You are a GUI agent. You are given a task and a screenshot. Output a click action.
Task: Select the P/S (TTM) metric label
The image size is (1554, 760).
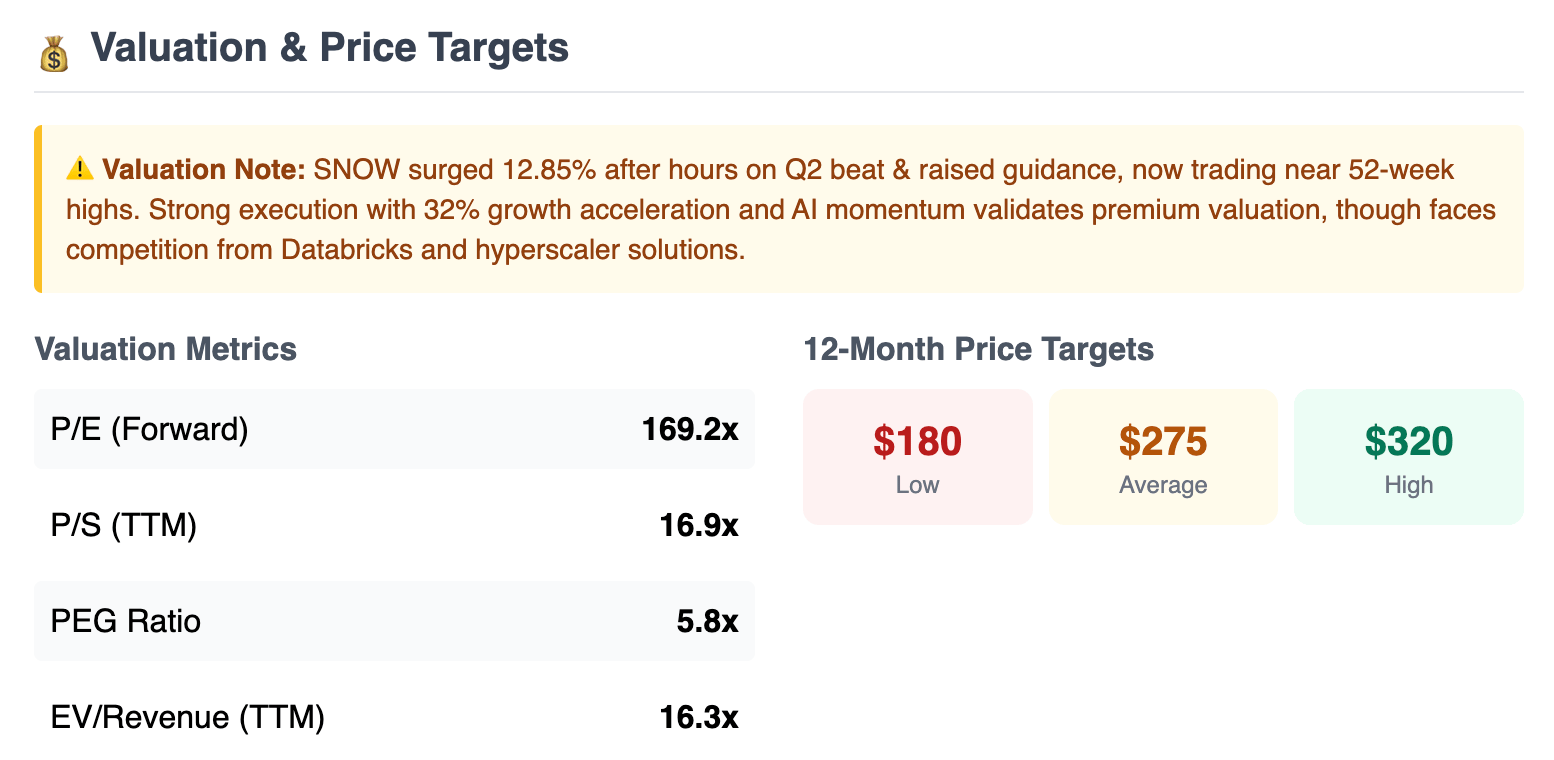124,525
